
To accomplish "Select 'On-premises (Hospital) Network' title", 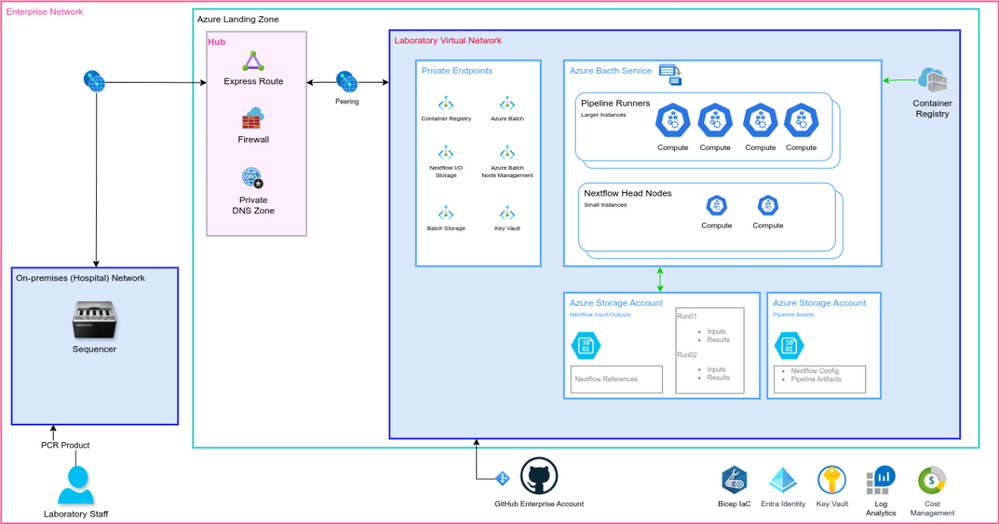I will click(80, 278).
